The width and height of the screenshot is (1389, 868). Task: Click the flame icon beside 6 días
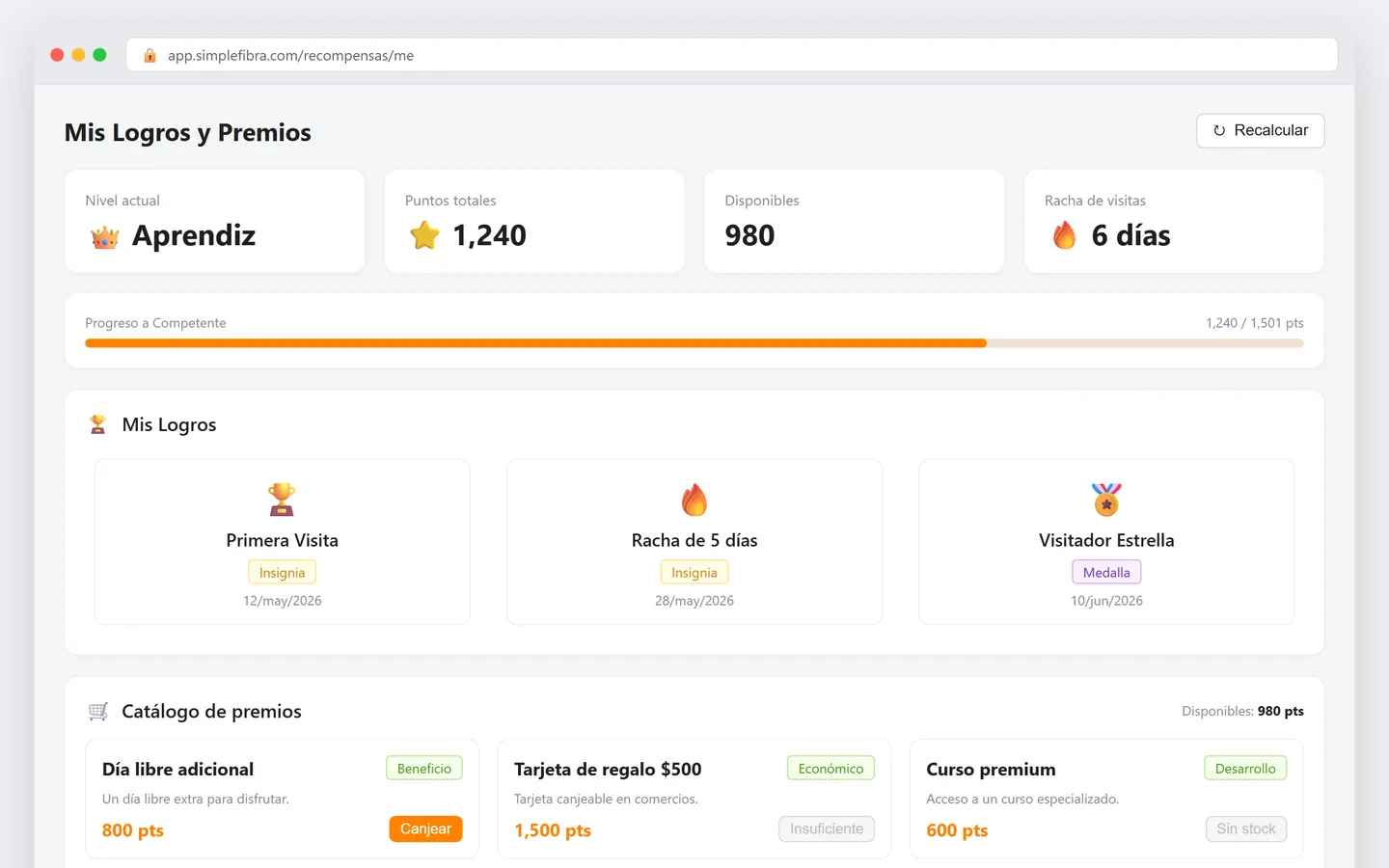tap(1064, 235)
